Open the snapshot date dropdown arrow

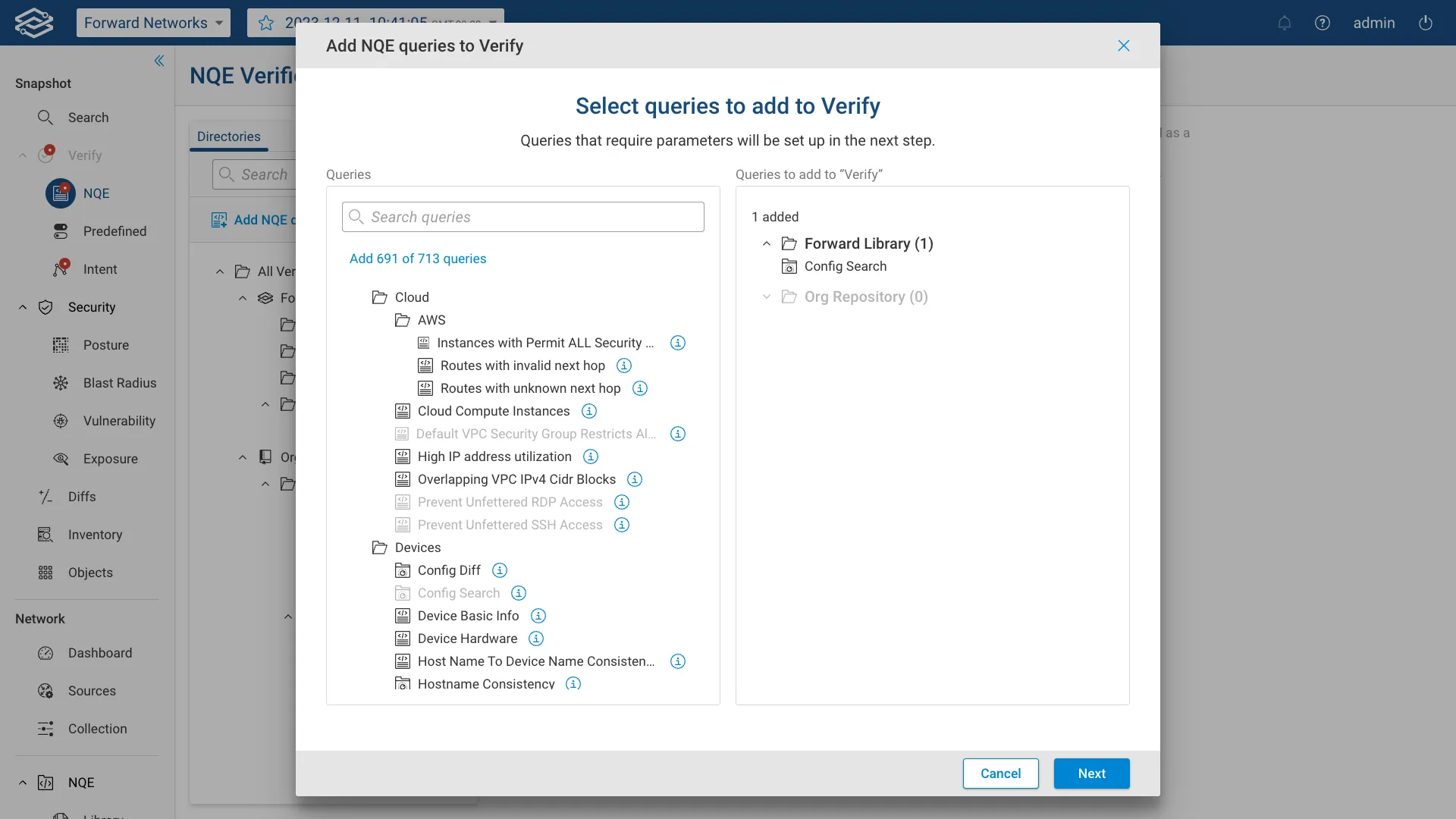pyautogui.click(x=493, y=23)
